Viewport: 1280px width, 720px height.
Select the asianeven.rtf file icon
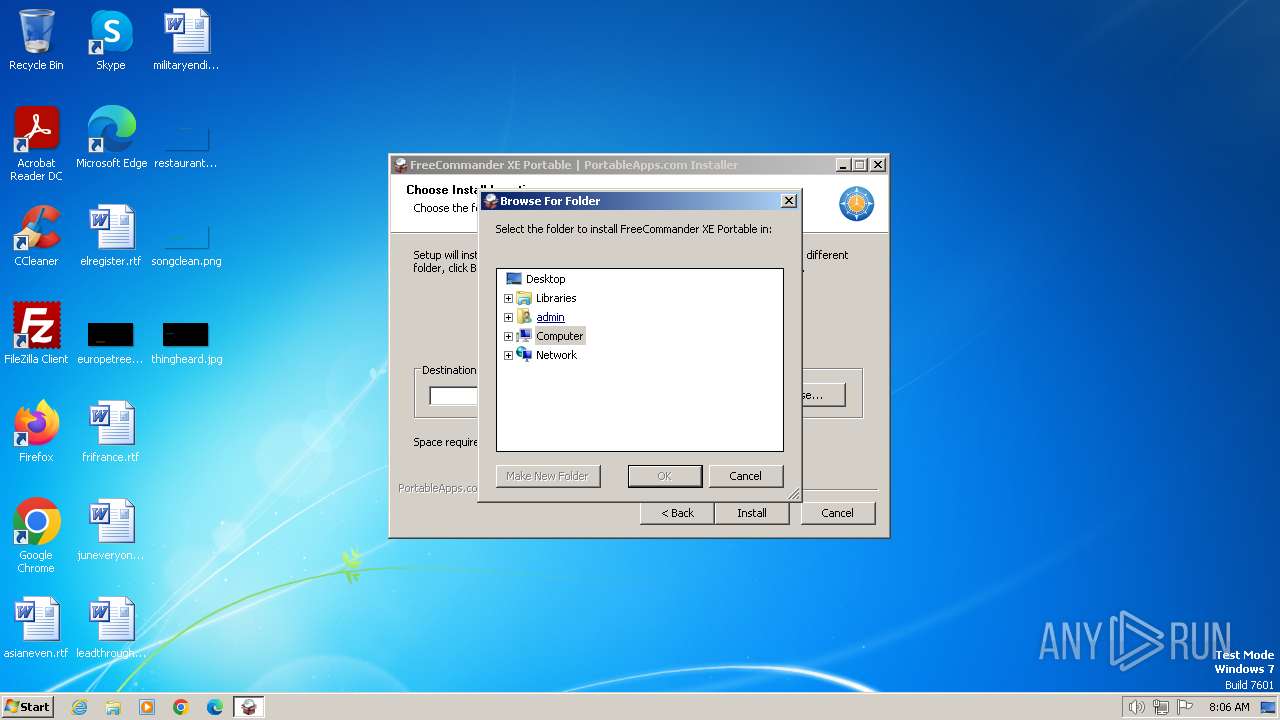click(x=36, y=629)
